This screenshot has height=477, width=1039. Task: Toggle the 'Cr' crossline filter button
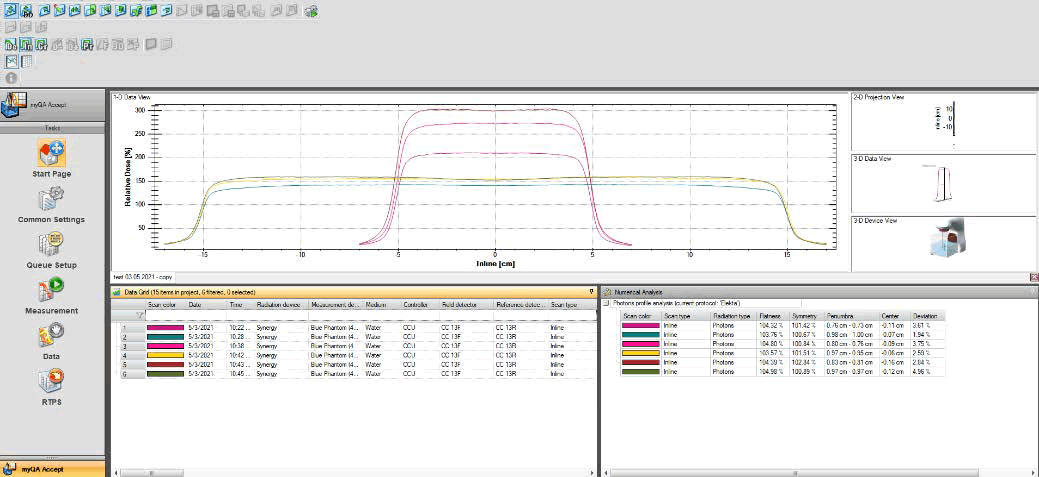pyautogui.click(x=42, y=45)
